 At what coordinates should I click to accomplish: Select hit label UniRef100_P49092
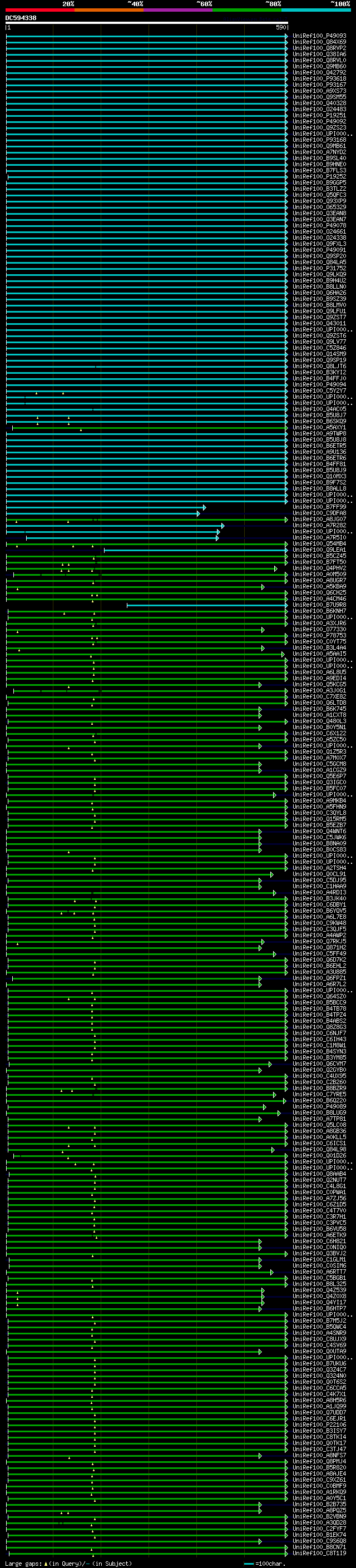point(319,121)
